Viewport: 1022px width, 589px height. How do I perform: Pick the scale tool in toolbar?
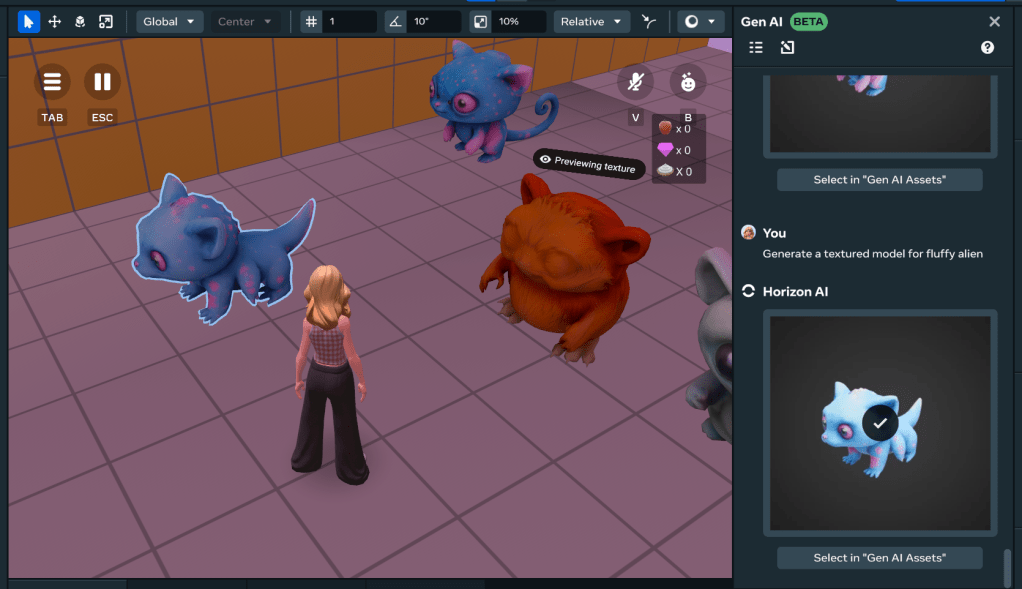(106, 21)
